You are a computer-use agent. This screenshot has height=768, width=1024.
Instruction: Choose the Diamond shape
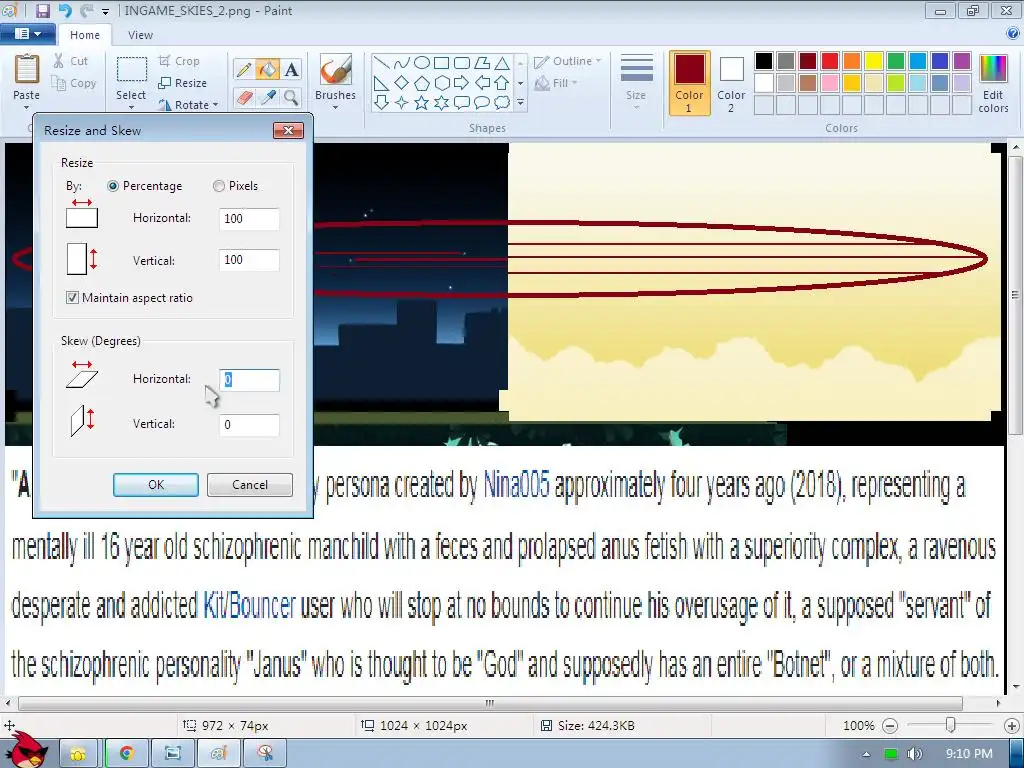pyautogui.click(x=402, y=83)
